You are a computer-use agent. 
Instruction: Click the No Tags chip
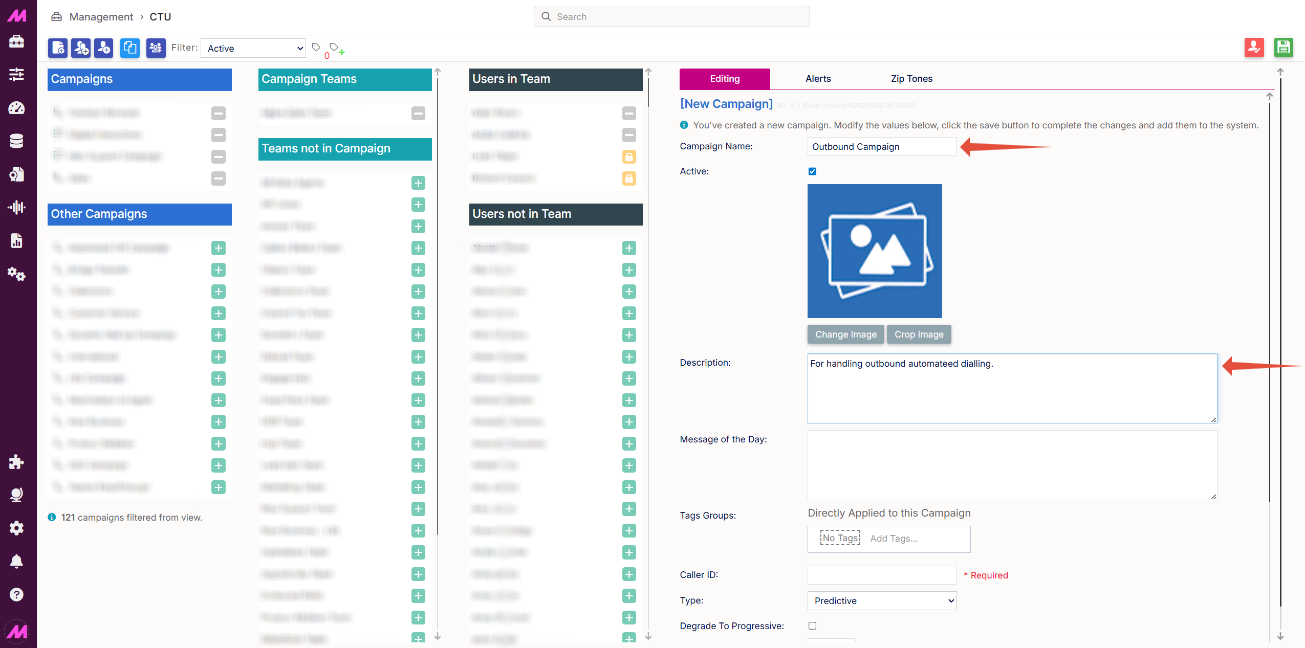pyautogui.click(x=840, y=538)
